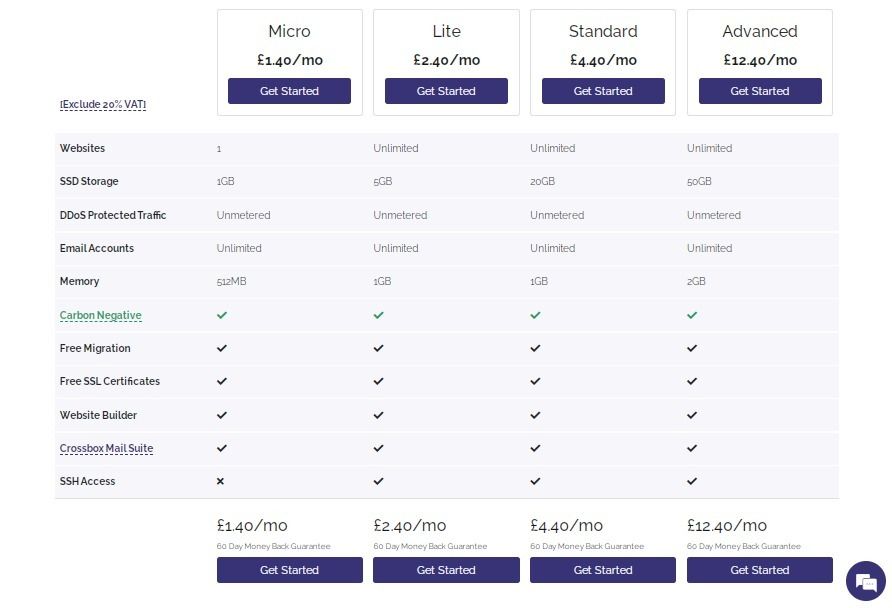This screenshot has height=608, width=892.
Task: Click the Advanced plan Free SSL Certificates checkmark
Action: coord(692,381)
